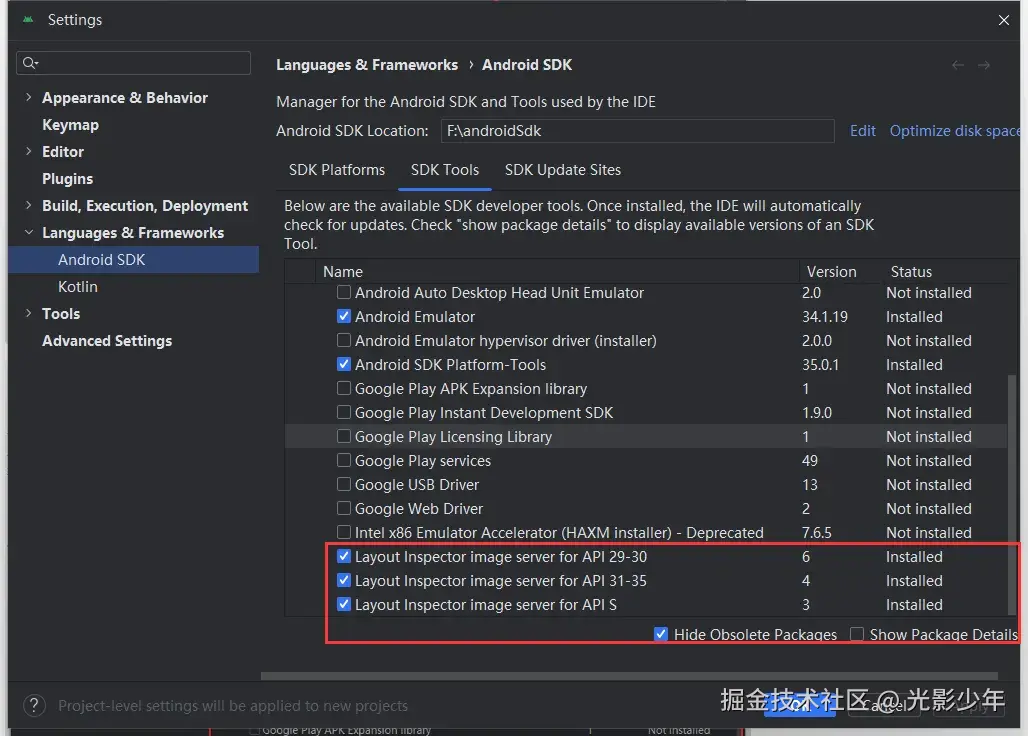The height and width of the screenshot is (736, 1028).
Task: Uncheck Layout Inspector image server API 29-30
Action: coord(344,556)
